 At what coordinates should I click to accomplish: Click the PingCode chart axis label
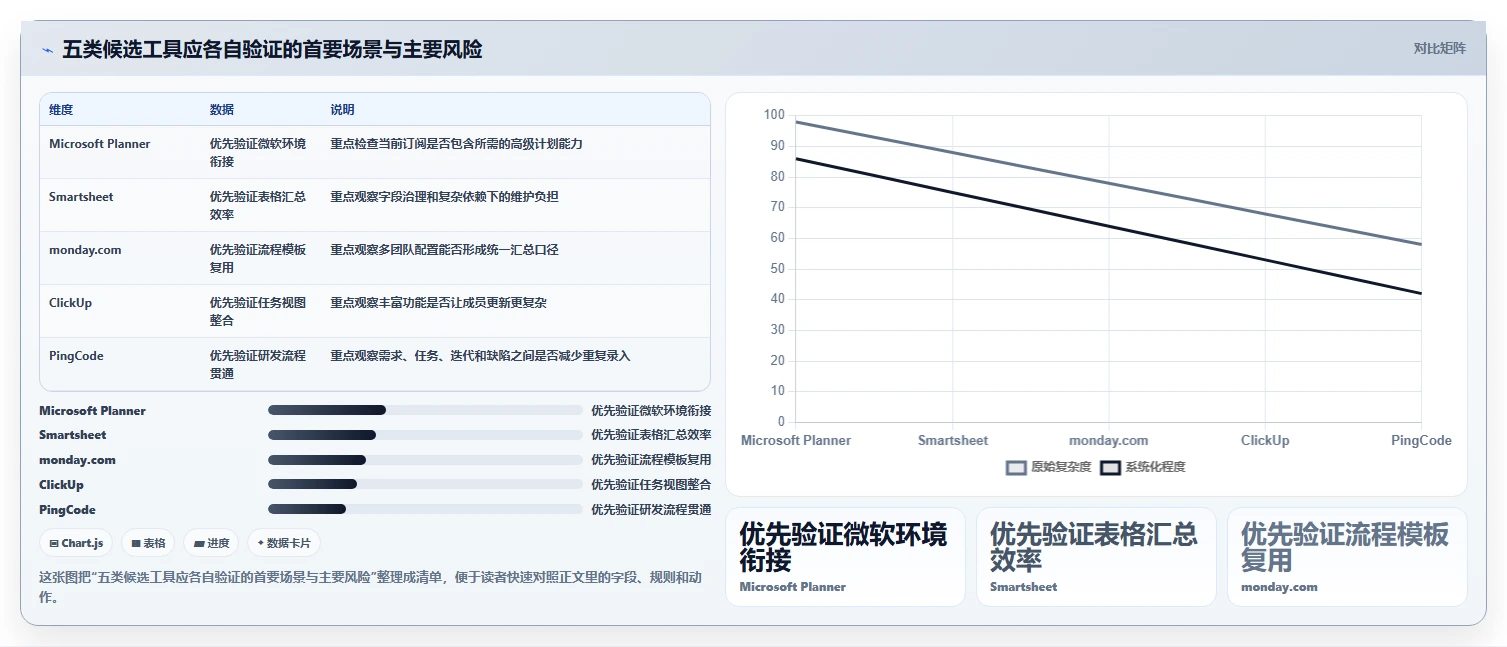1421,440
